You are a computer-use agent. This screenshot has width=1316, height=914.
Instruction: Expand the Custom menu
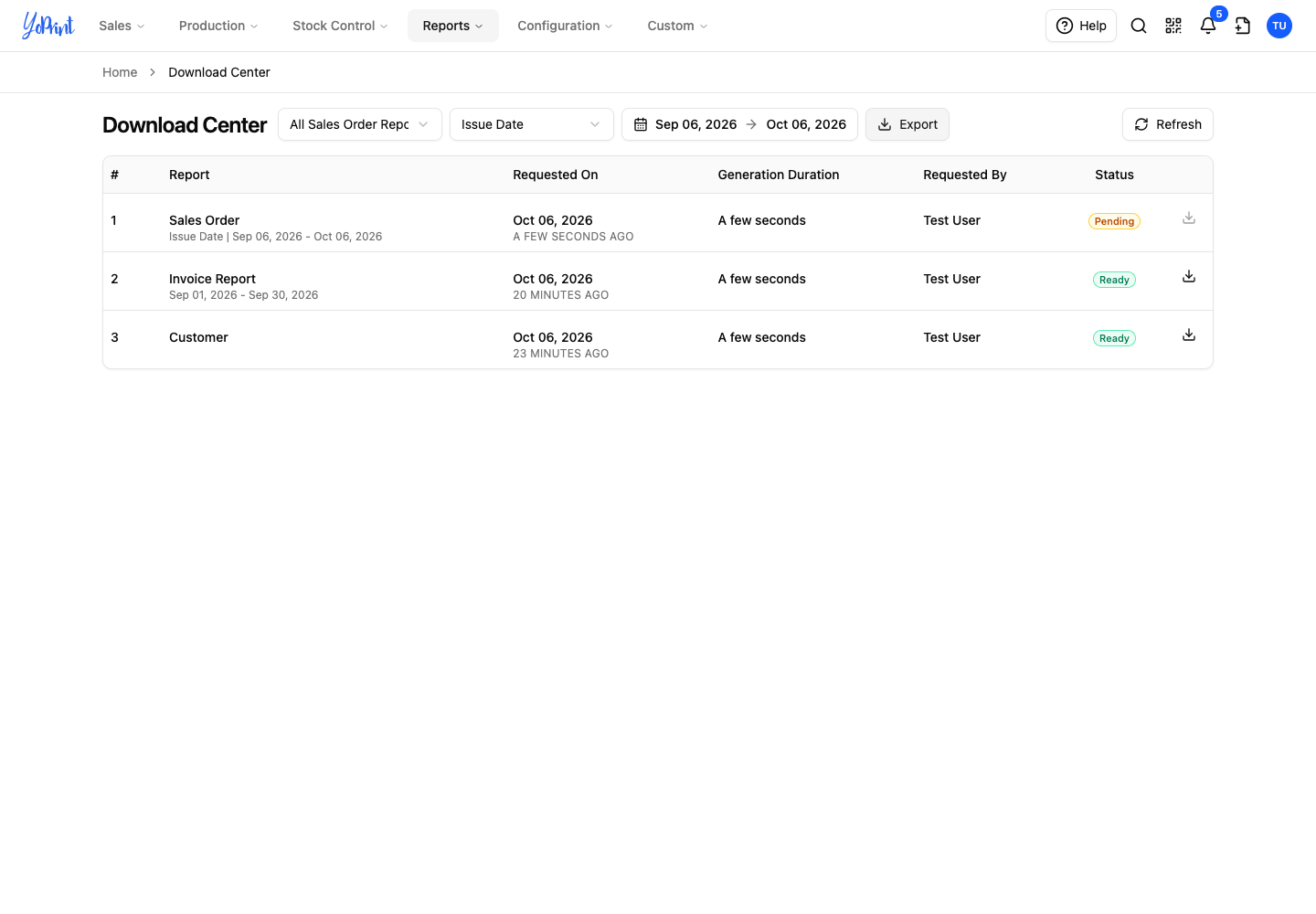(x=677, y=26)
